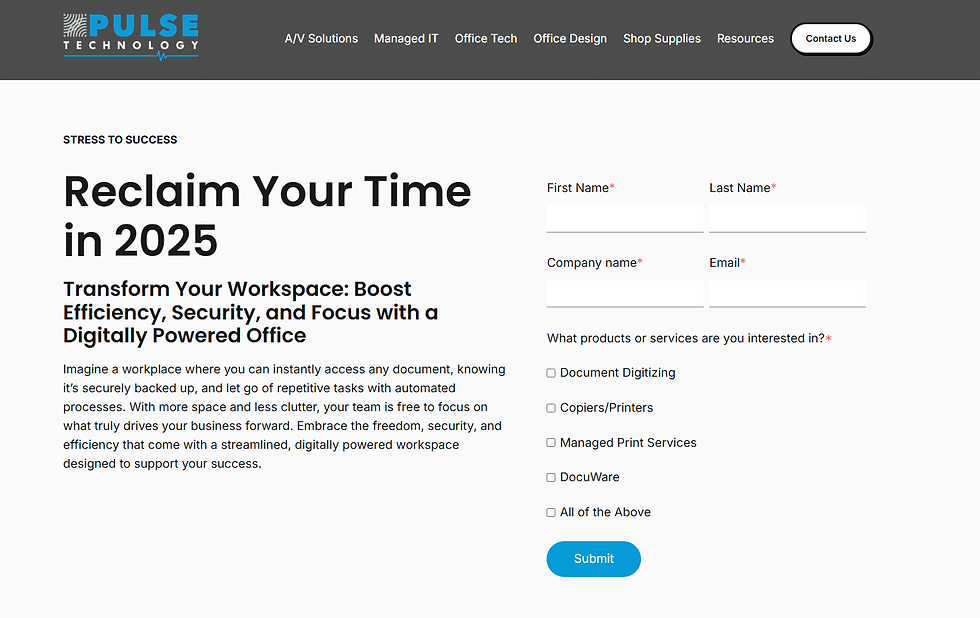
Task: Click the Pulse Technology logo
Action: 130,37
